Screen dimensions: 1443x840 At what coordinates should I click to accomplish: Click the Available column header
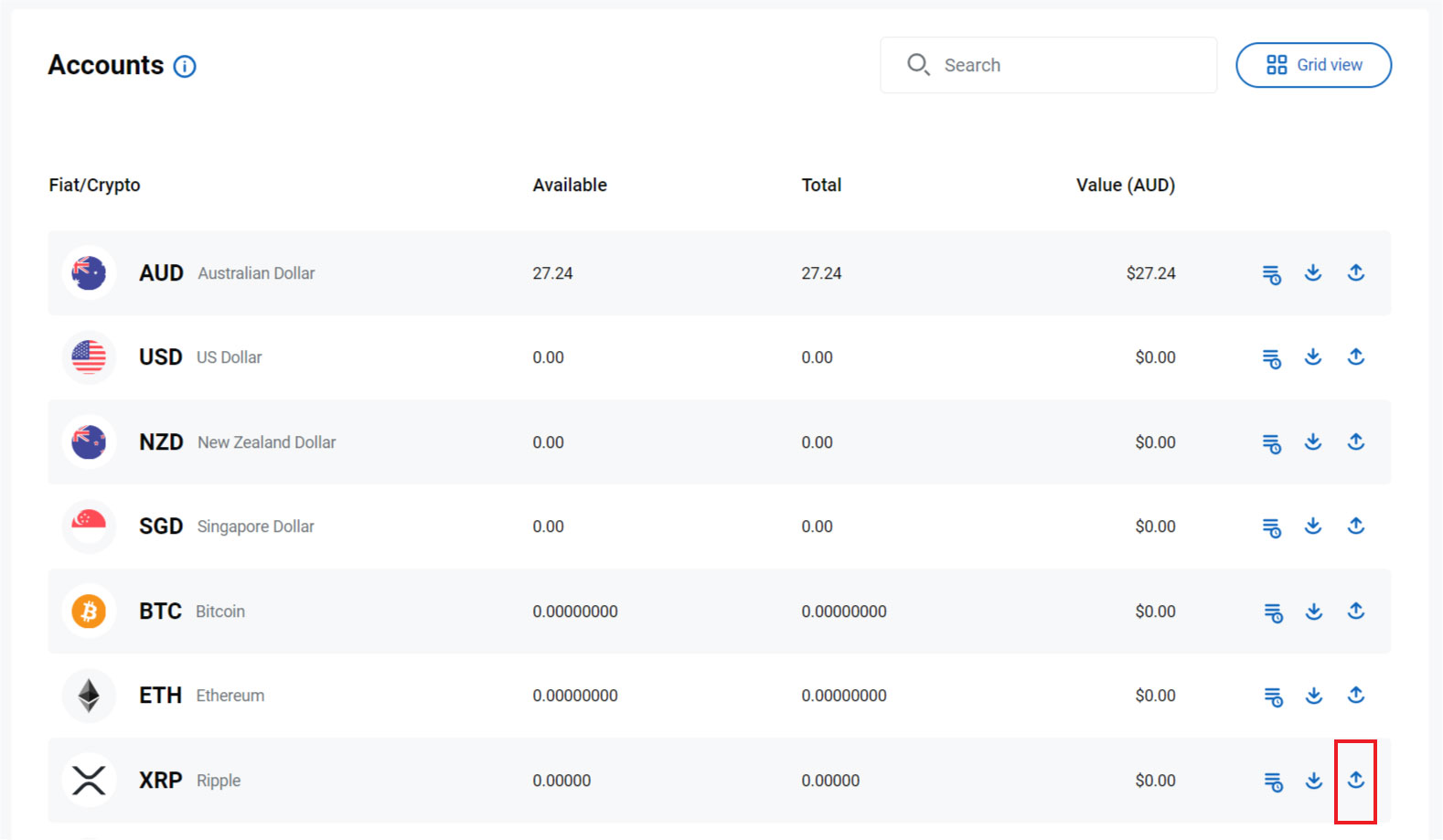[x=570, y=185]
